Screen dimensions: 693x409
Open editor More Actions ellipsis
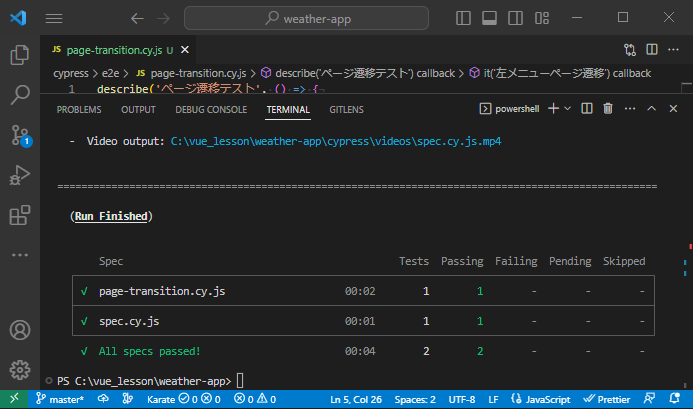point(673,50)
